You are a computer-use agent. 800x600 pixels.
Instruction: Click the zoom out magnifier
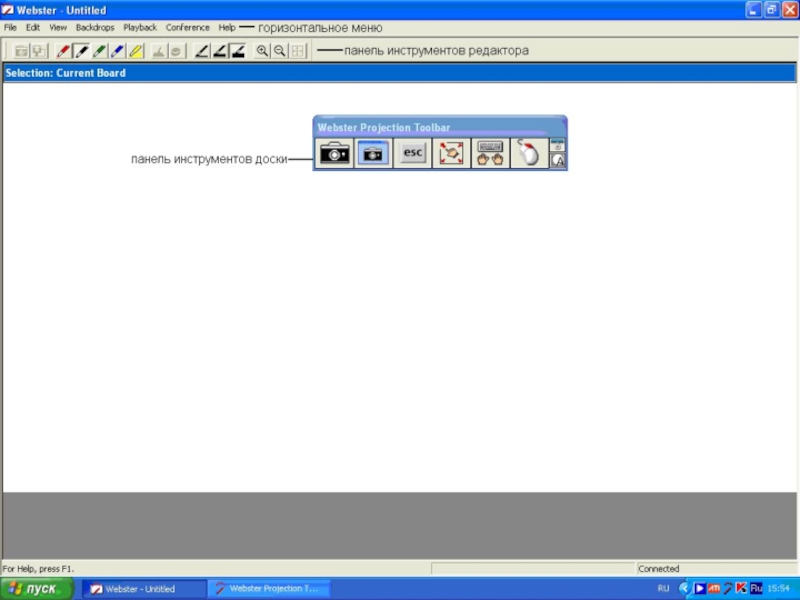(x=280, y=51)
